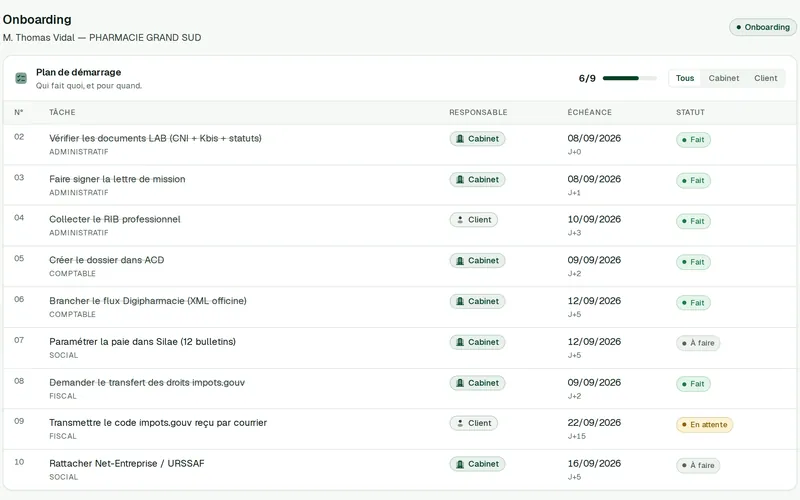Click the Onboarding page title
This screenshot has height=500, width=800.
37,19
